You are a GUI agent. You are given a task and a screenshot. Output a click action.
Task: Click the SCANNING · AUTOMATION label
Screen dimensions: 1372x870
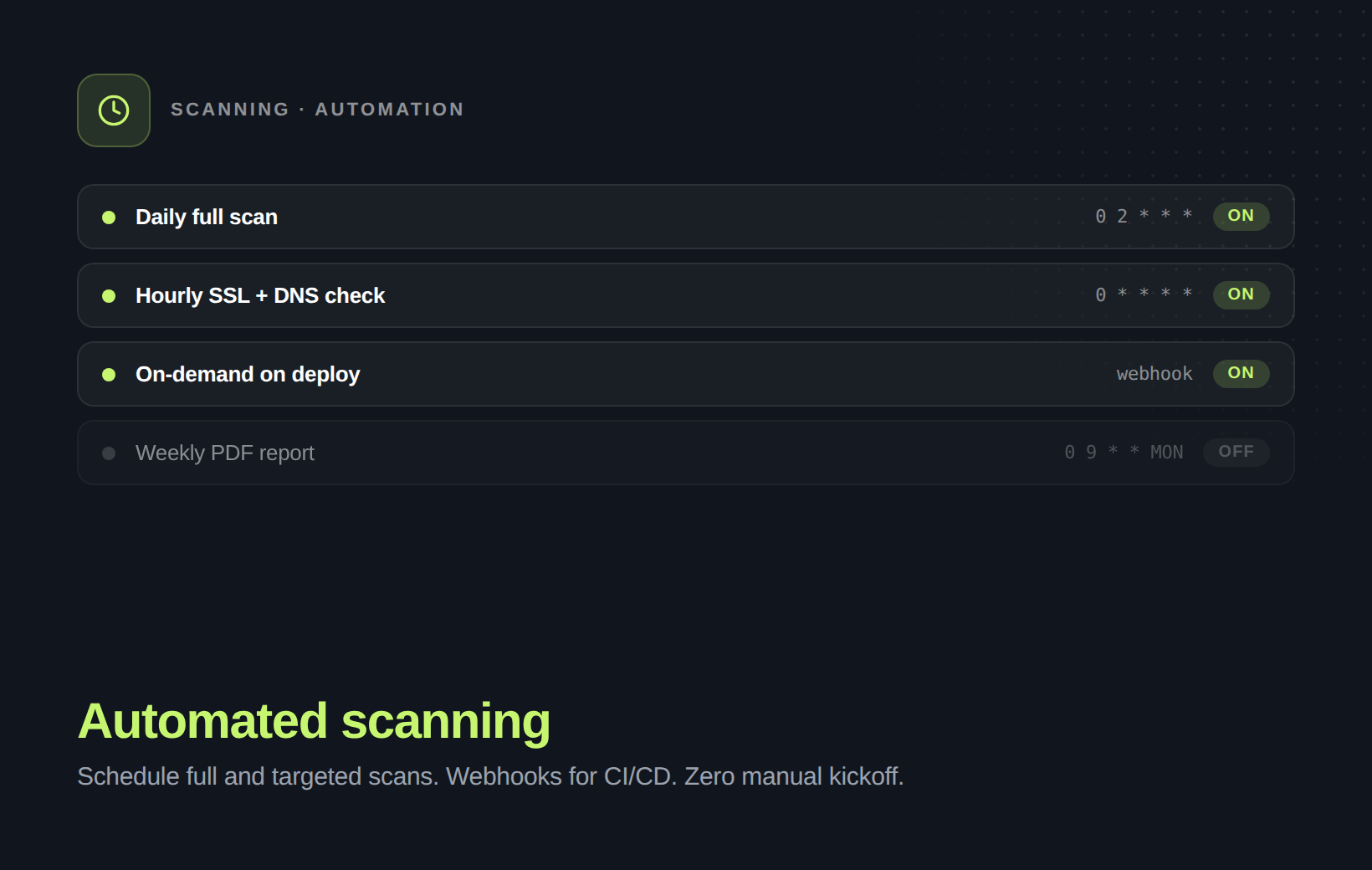pyautogui.click(x=318, y=109)
